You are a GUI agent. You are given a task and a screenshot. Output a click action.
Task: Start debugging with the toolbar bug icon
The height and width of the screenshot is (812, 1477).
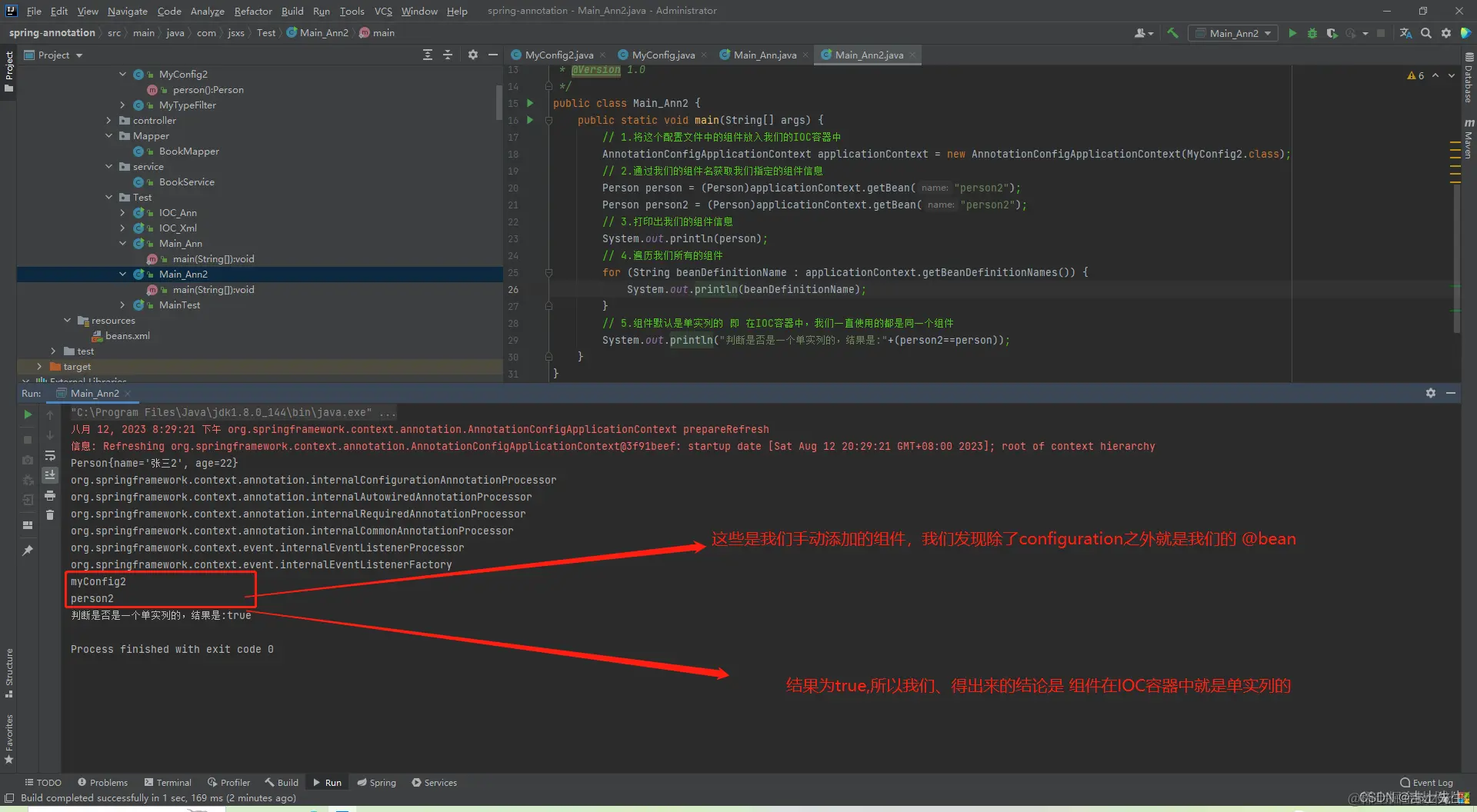click(1312, 33)
